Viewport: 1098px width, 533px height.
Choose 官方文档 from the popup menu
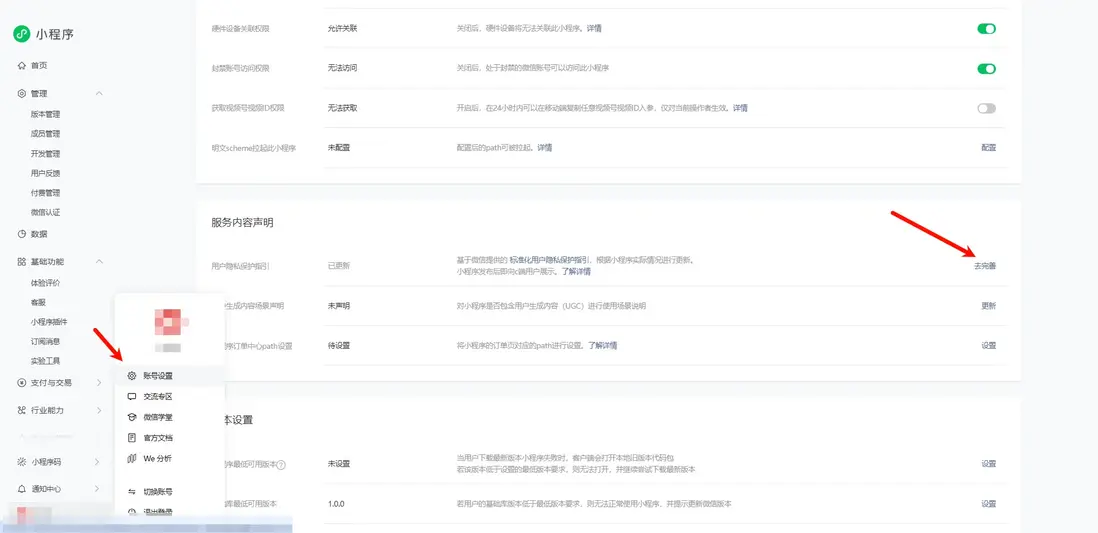[x=171, y=438]
